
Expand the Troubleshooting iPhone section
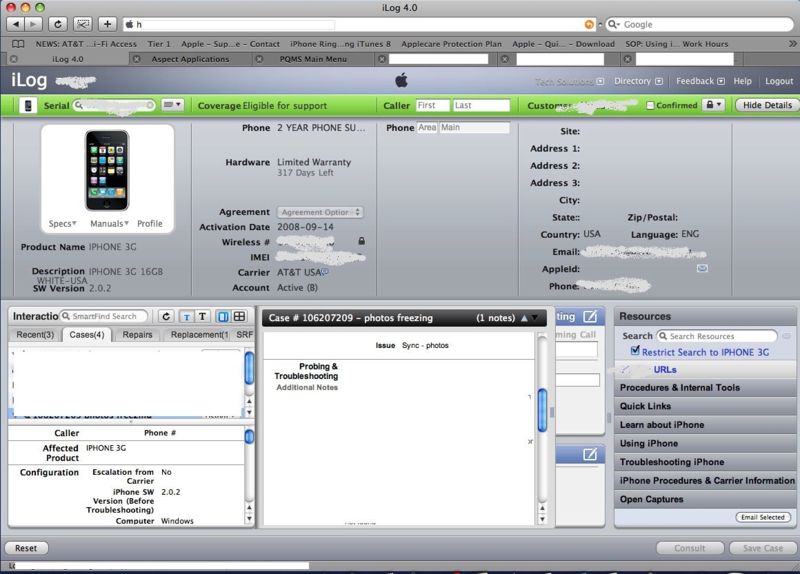coord(705,462)
